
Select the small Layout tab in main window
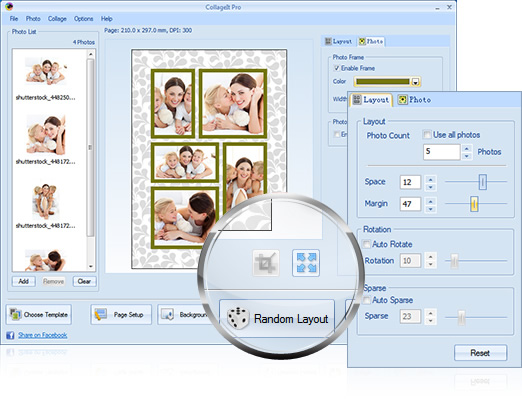[338, 42]
